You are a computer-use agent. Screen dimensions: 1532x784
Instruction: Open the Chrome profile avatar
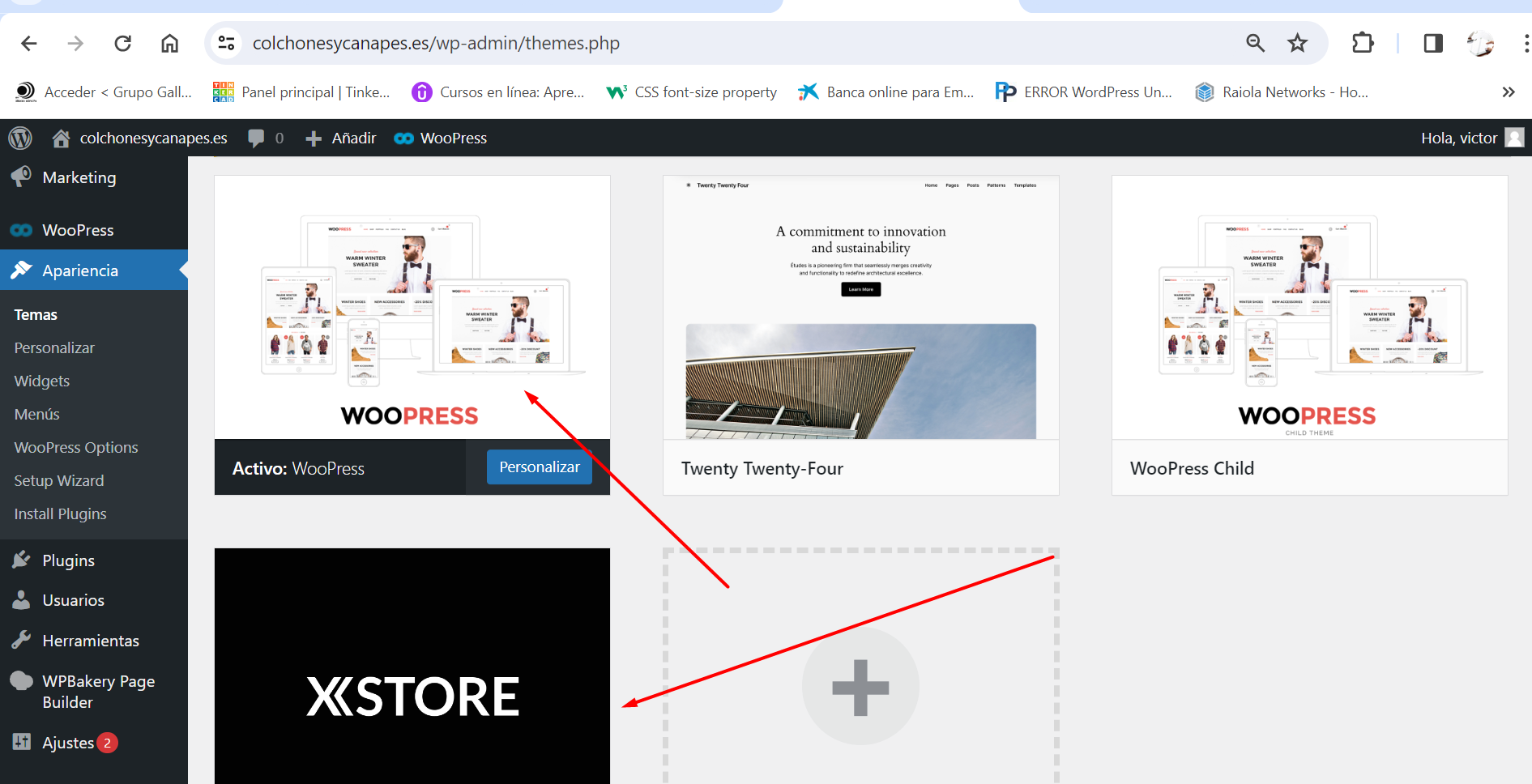coord(1481,44)
